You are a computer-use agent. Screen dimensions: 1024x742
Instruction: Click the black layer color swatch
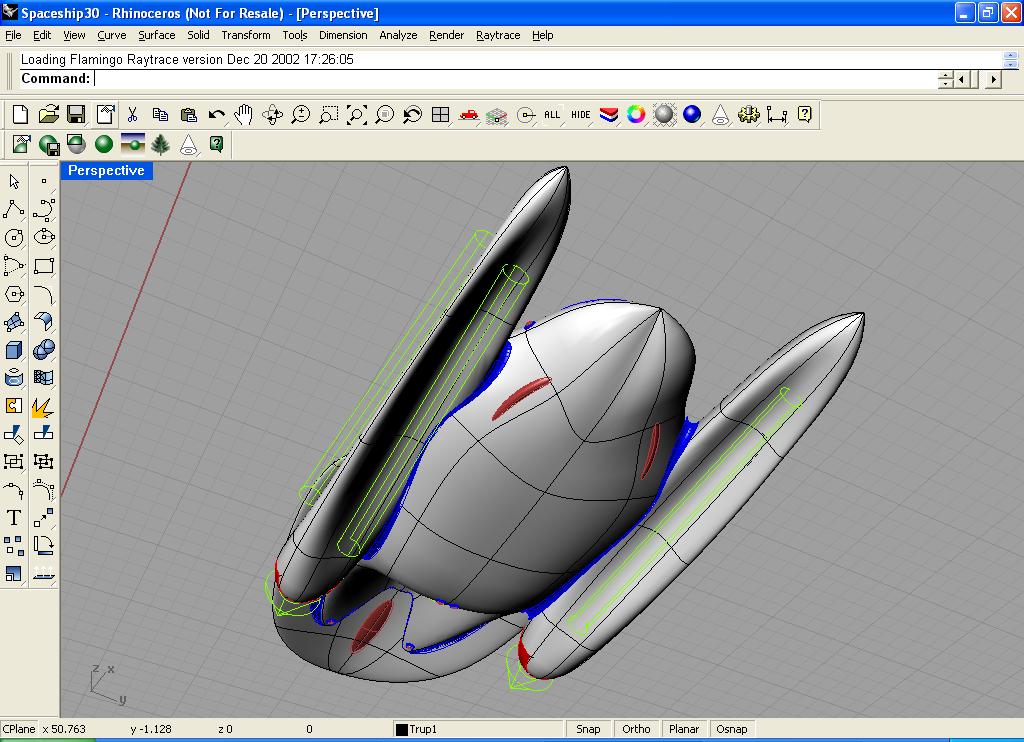402,730
